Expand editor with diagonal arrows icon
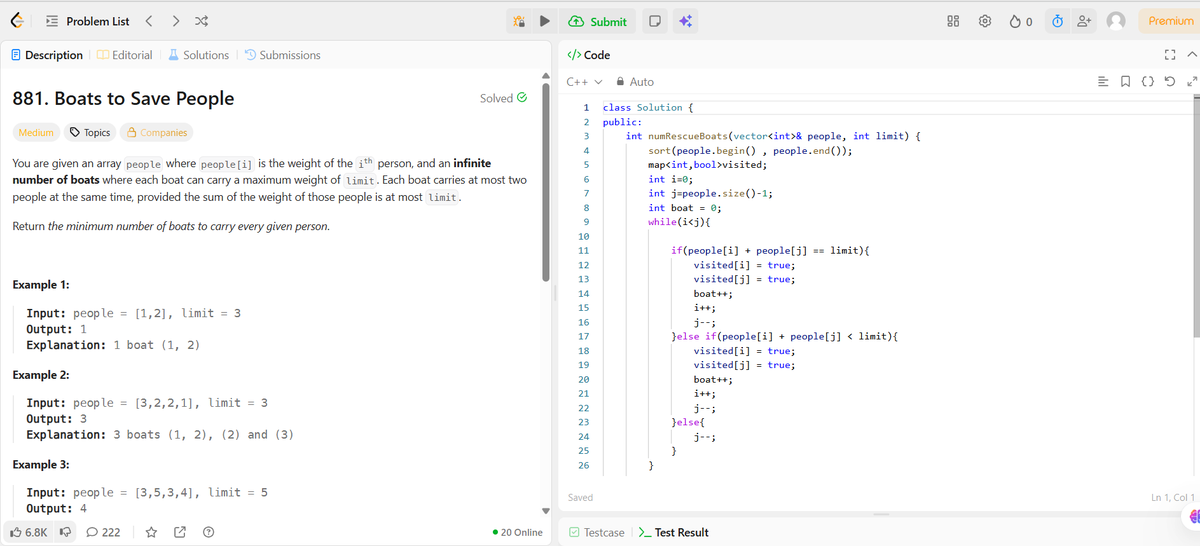 tap(1192, 82)
